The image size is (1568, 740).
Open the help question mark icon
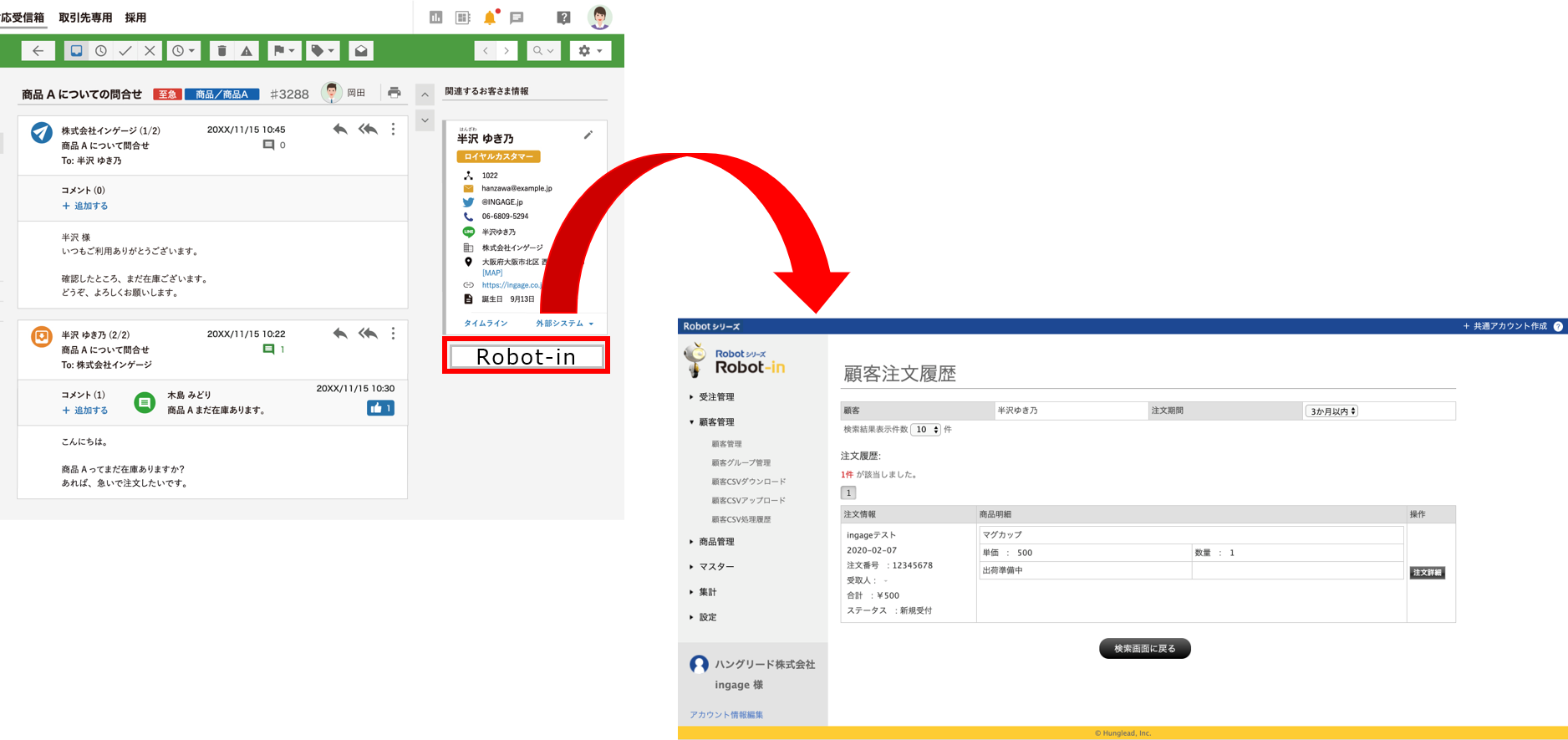tap(564, 18)
